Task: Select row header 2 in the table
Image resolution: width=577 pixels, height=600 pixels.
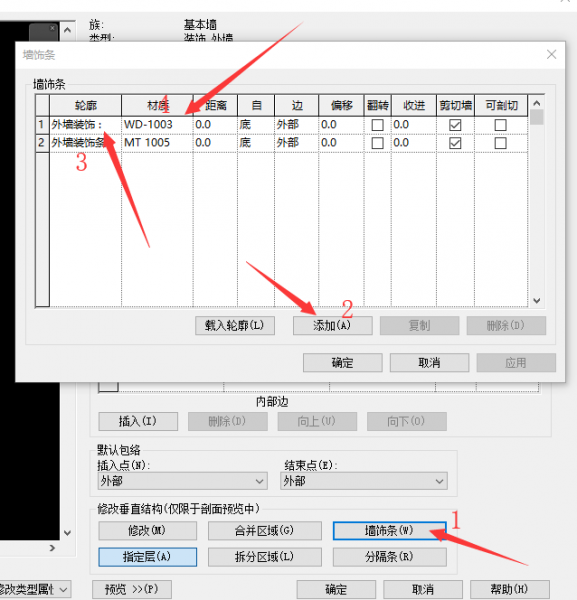Action: (42, 143)
